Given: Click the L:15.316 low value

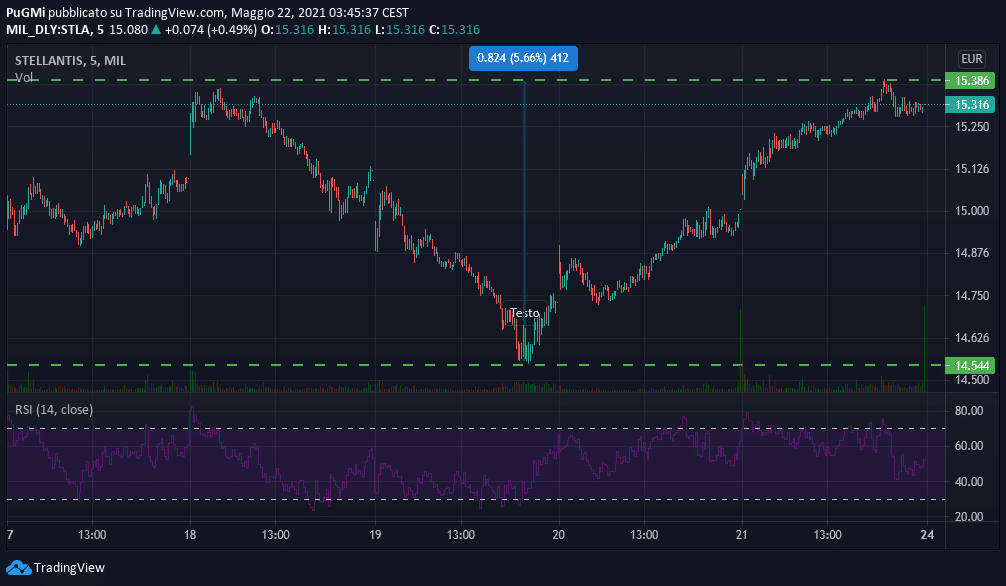Looking at the screenshot, I should tap(400, 30).
